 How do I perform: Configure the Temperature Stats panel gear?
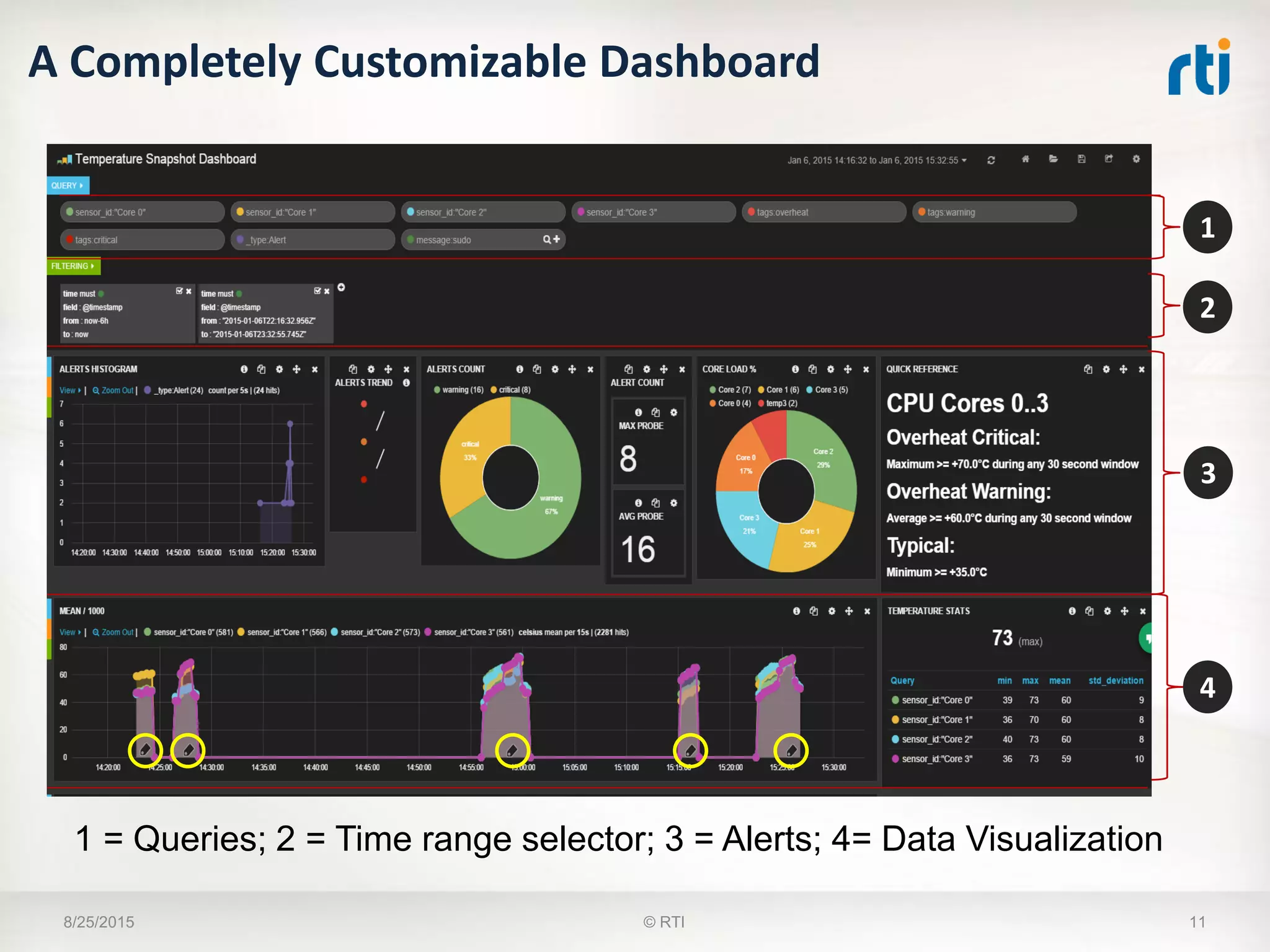pos(1107,611)
